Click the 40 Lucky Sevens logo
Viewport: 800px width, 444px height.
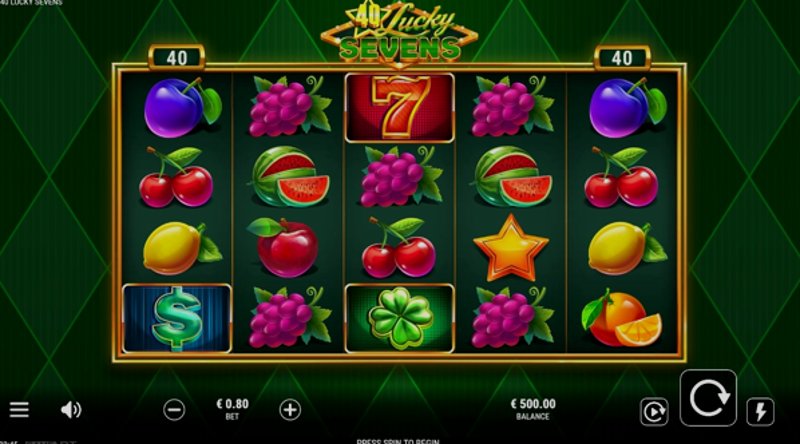click(399, 34)
